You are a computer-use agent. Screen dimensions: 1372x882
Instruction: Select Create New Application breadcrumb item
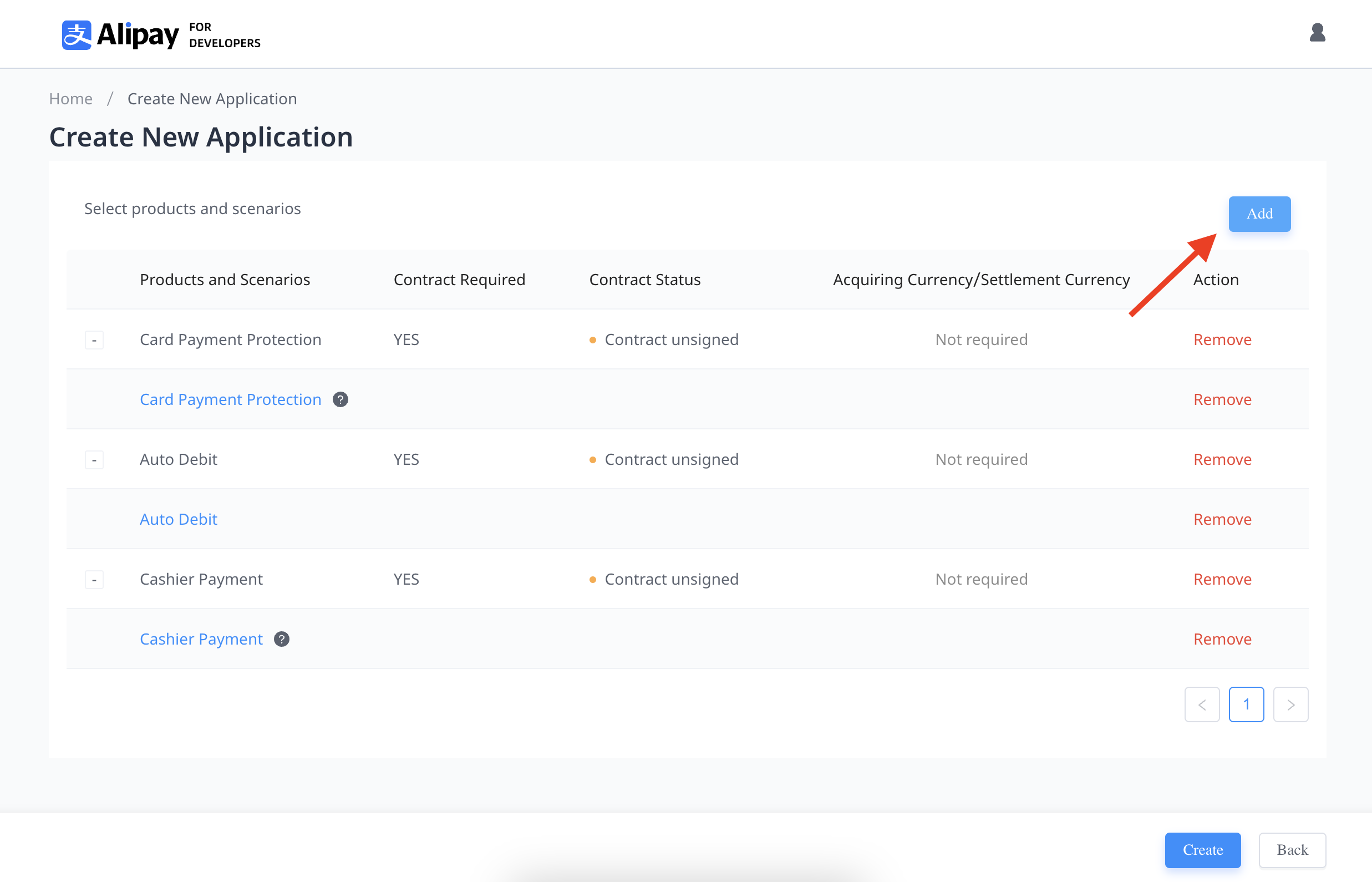click(x=212, y=98)
